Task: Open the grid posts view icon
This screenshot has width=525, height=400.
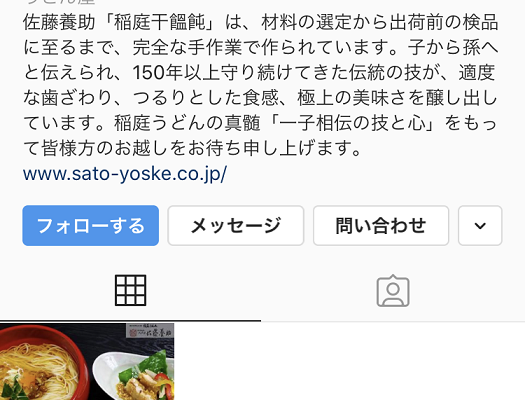Action: pos(131,290)
